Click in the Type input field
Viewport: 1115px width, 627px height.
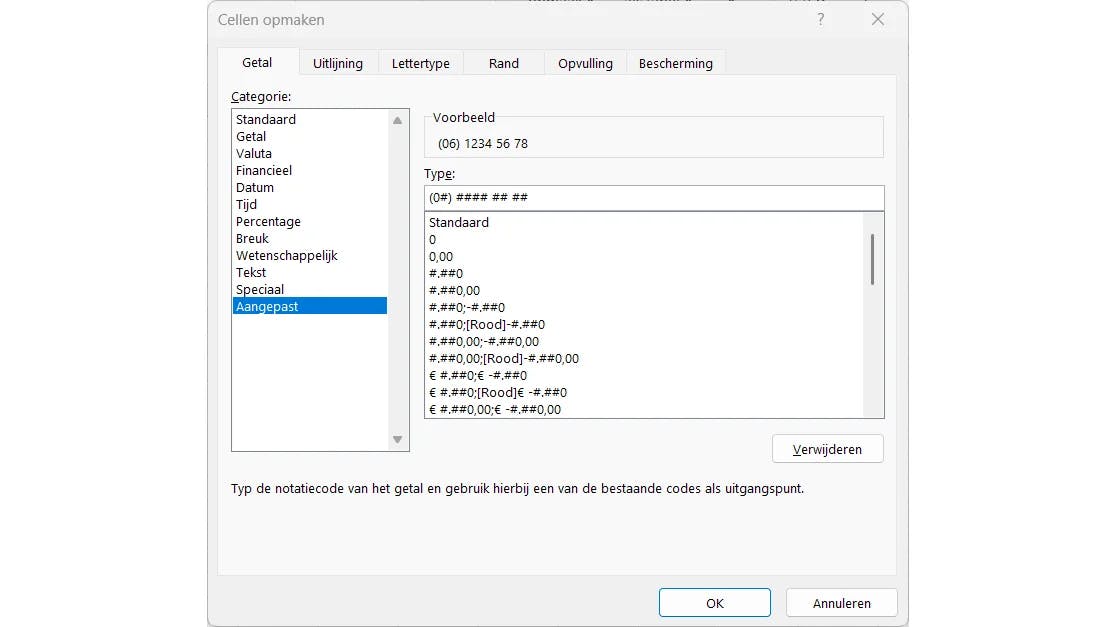coord(654,198)
